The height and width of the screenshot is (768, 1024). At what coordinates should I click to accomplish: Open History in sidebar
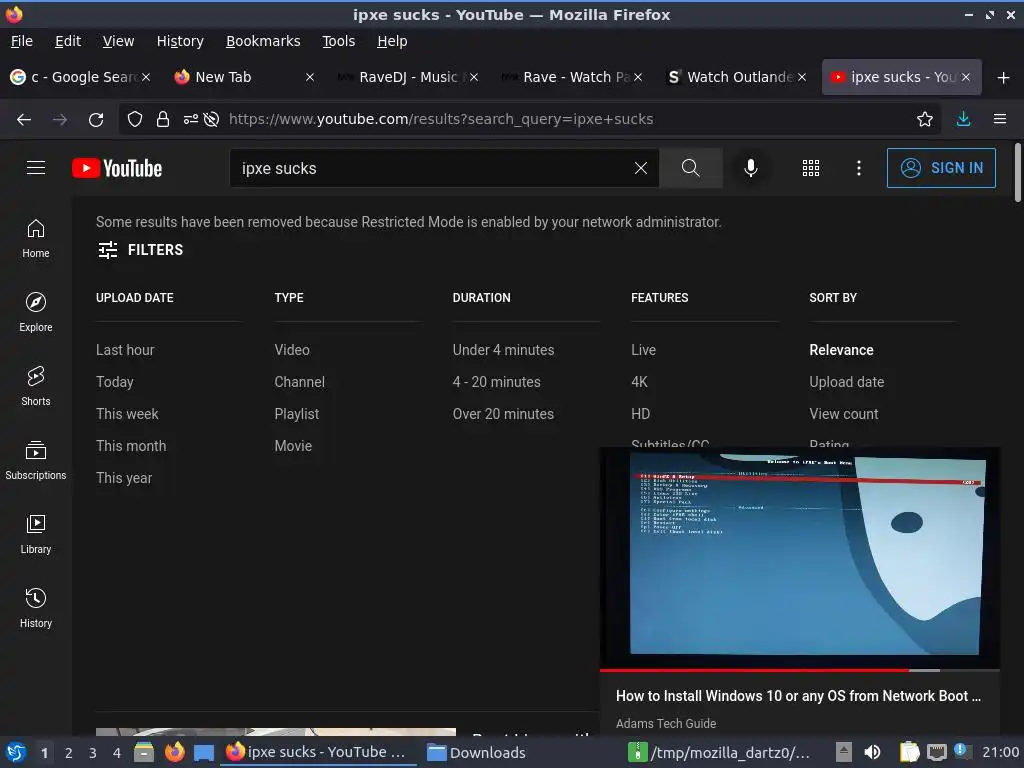pos(36,608)
